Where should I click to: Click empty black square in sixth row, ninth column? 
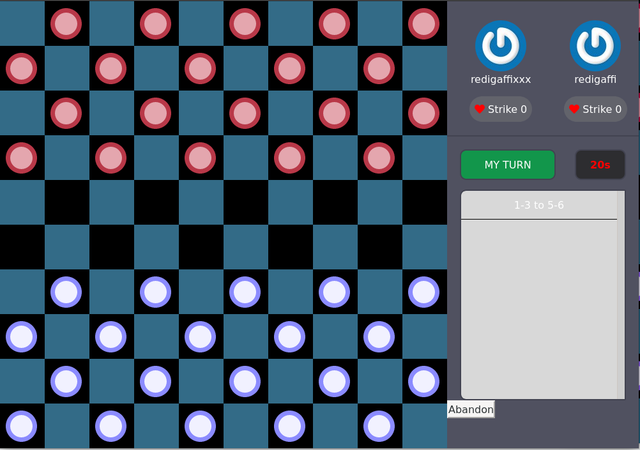point(380,247)
